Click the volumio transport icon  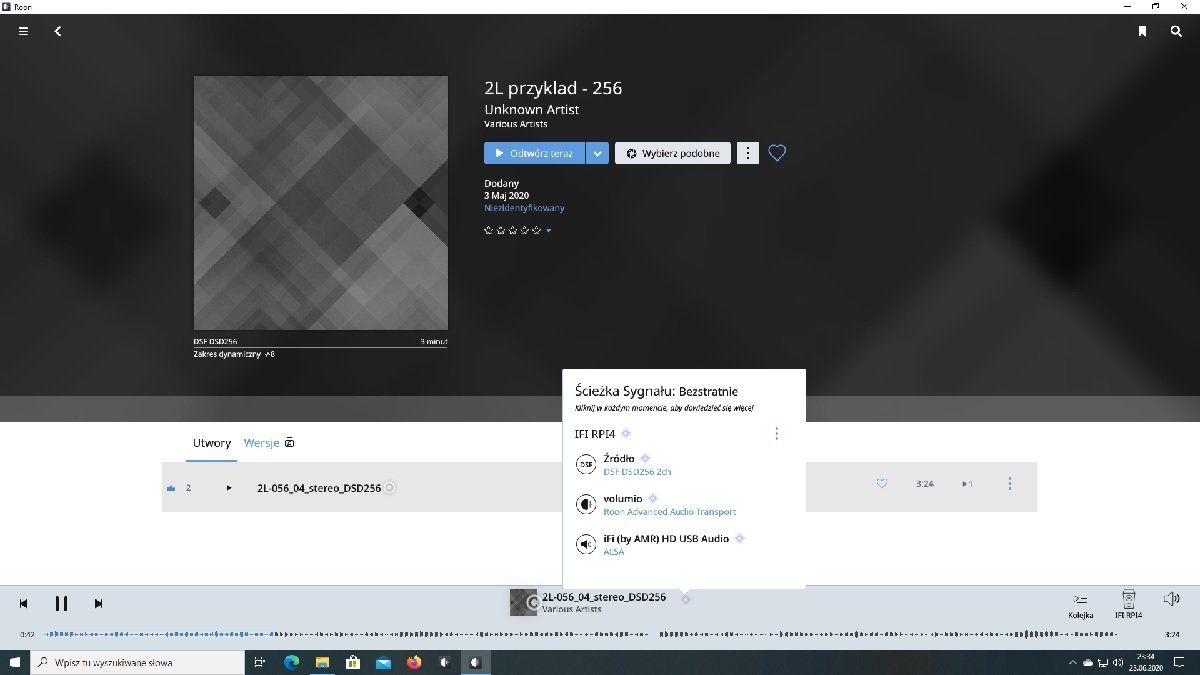(x=586, y=504)
